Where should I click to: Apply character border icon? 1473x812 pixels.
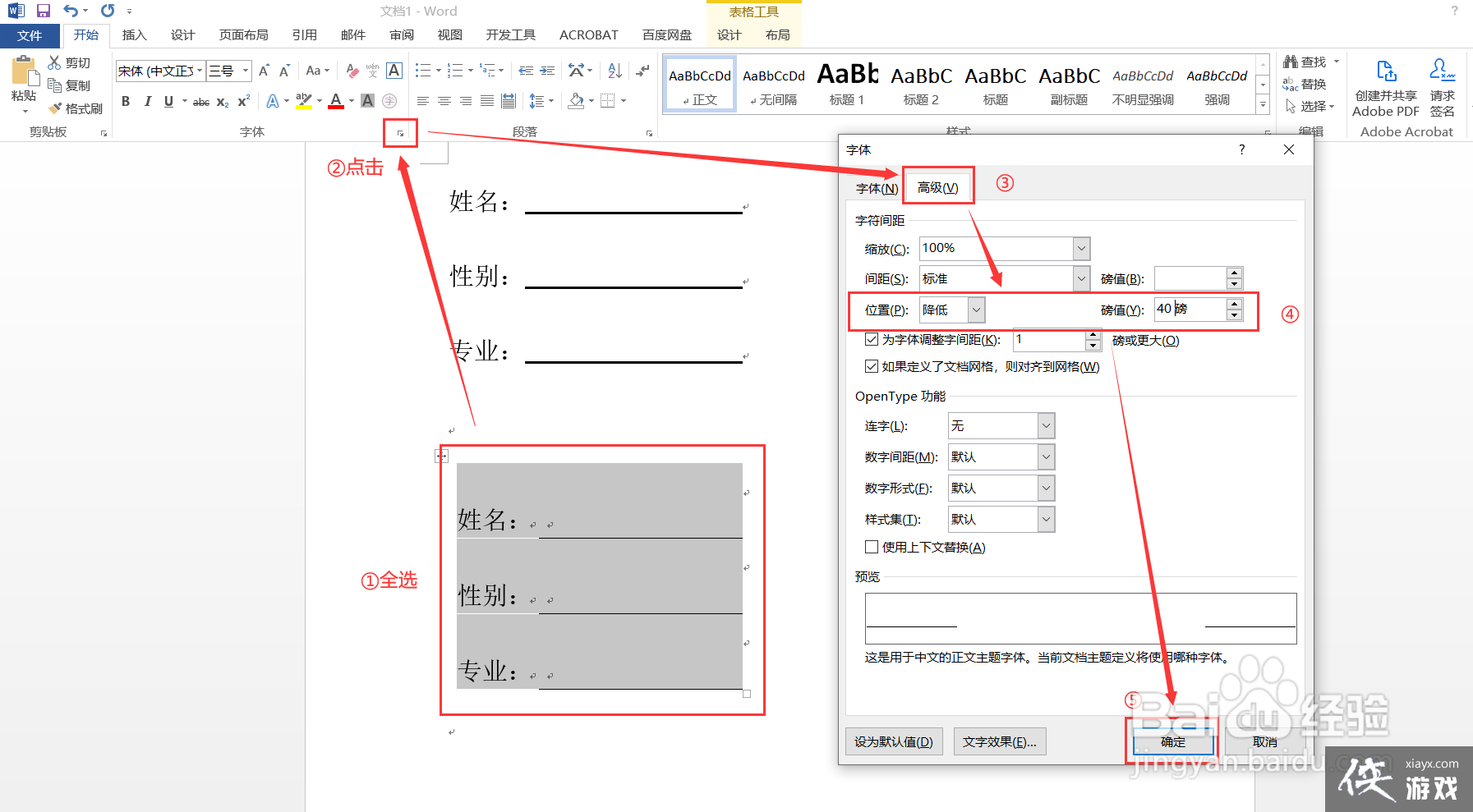pos(394,71)
